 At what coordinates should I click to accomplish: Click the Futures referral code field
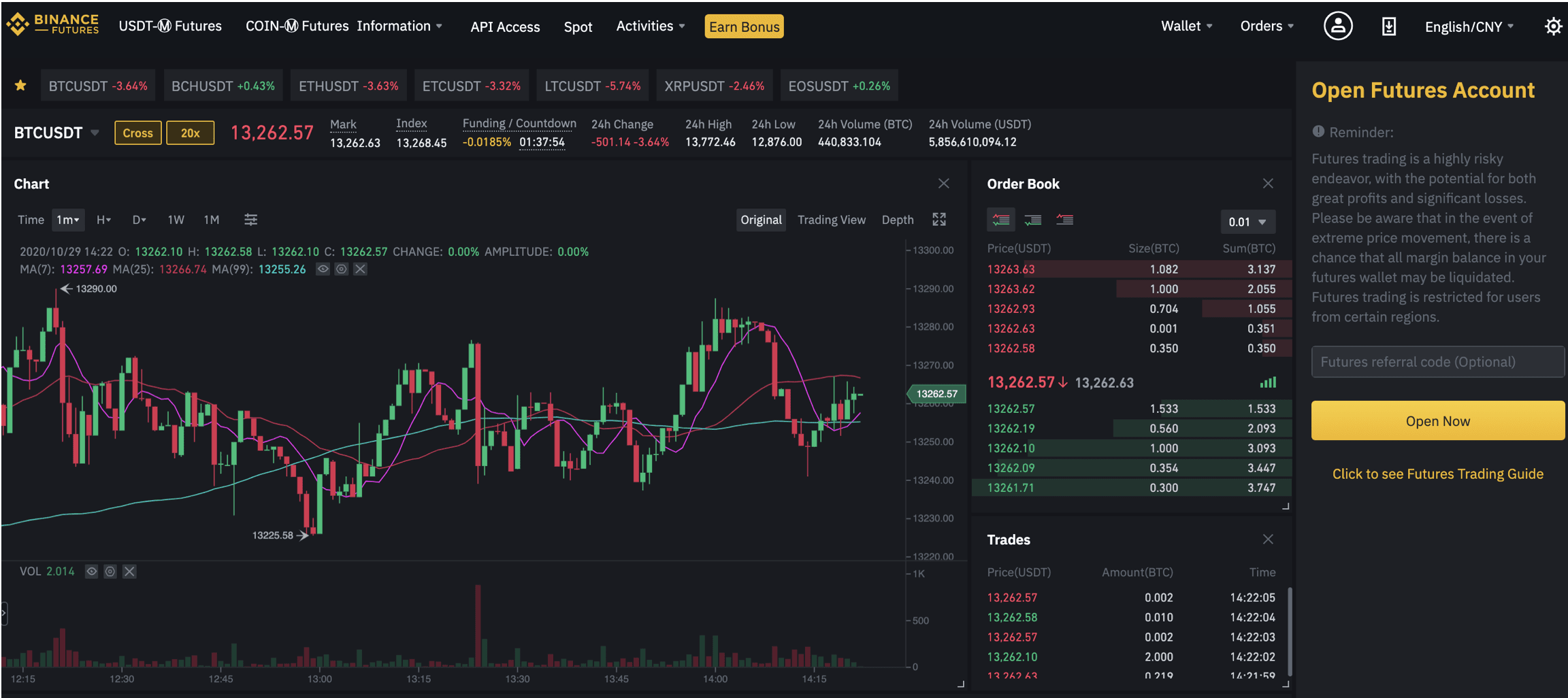click(1437, 361)
